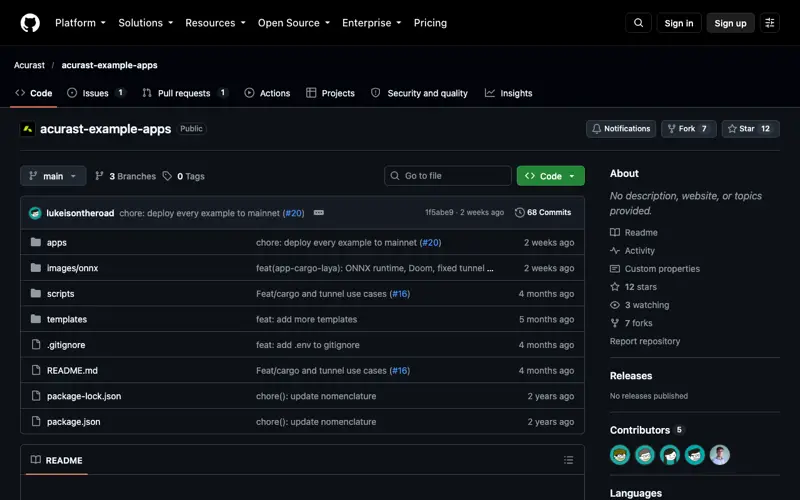
Task: Click the Go to file search field
Action: pyautogui.click(x=448, y=176)
